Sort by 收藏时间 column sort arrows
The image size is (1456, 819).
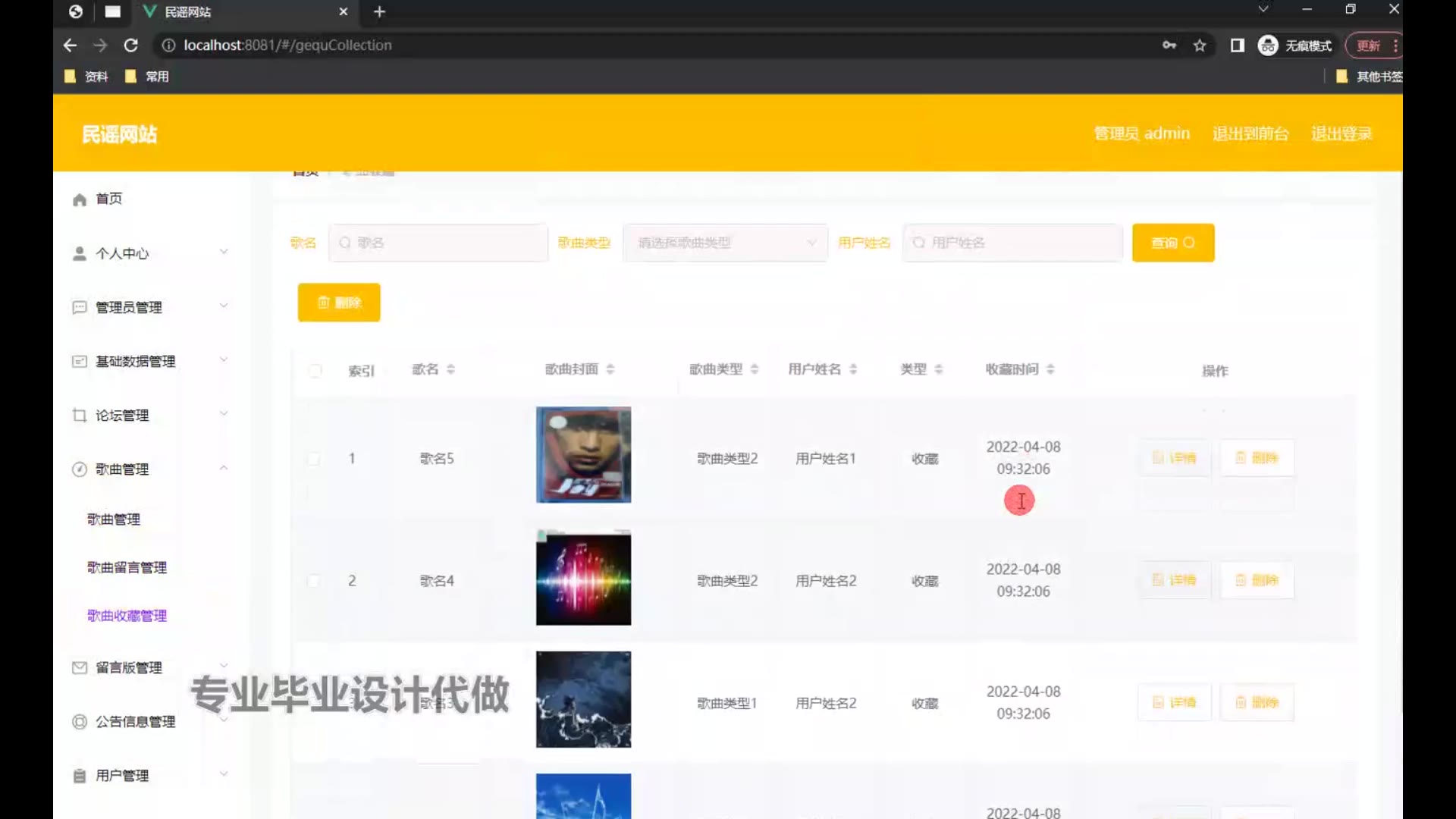click(1050, 369)
